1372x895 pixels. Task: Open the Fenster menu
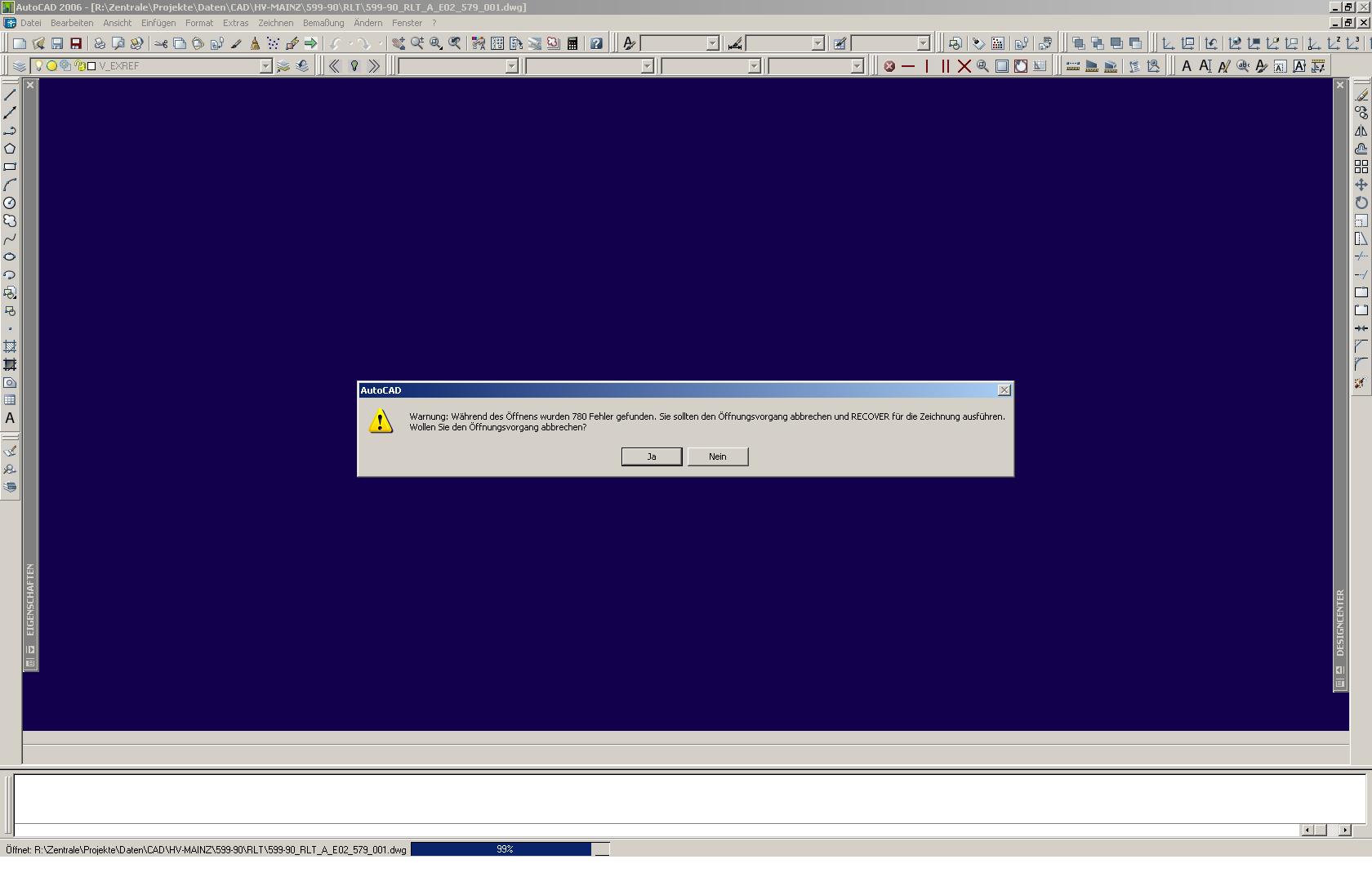pyautogui.click(x=407, y=23)
